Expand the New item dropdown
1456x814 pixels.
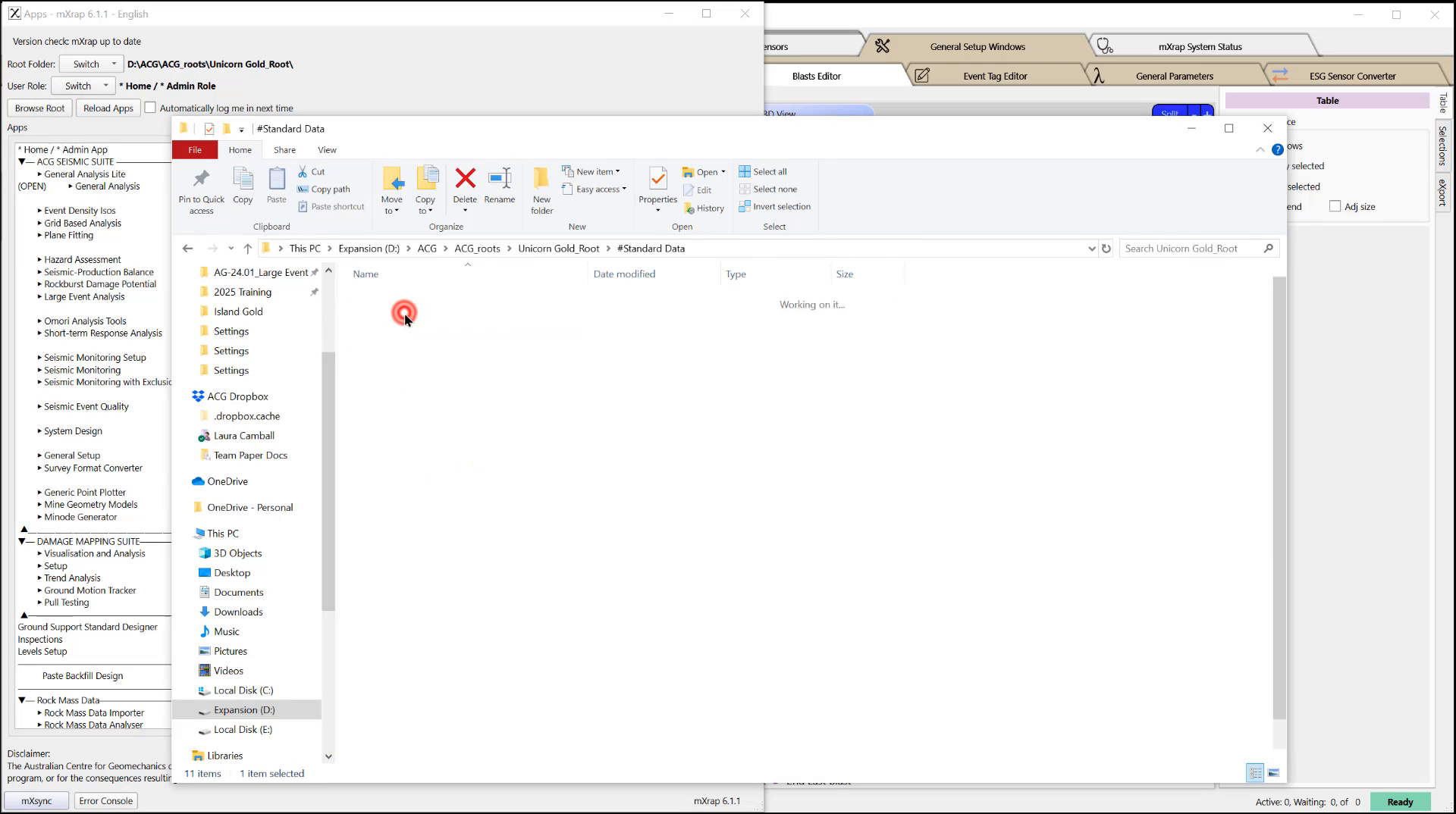591,171
